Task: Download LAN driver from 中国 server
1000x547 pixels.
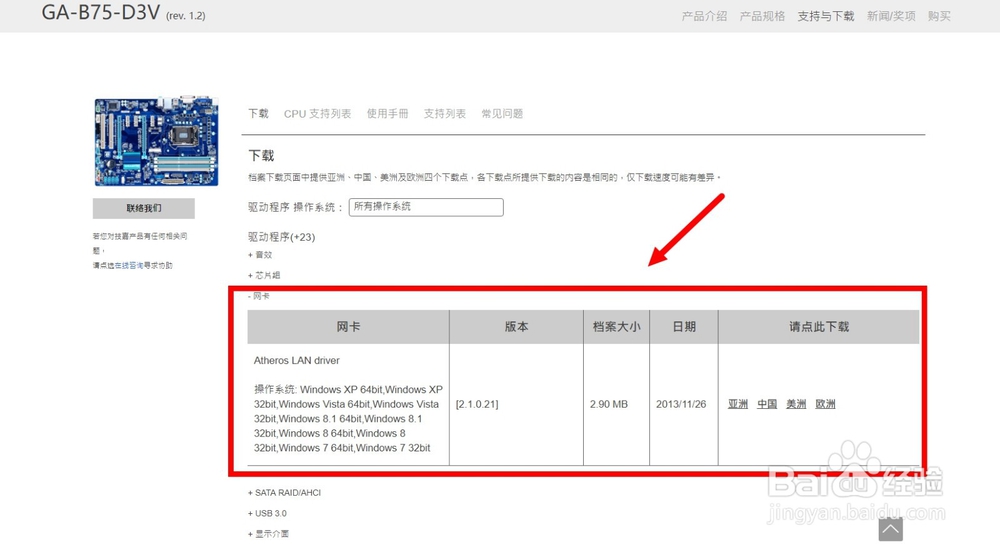Action: click(767, 404)
